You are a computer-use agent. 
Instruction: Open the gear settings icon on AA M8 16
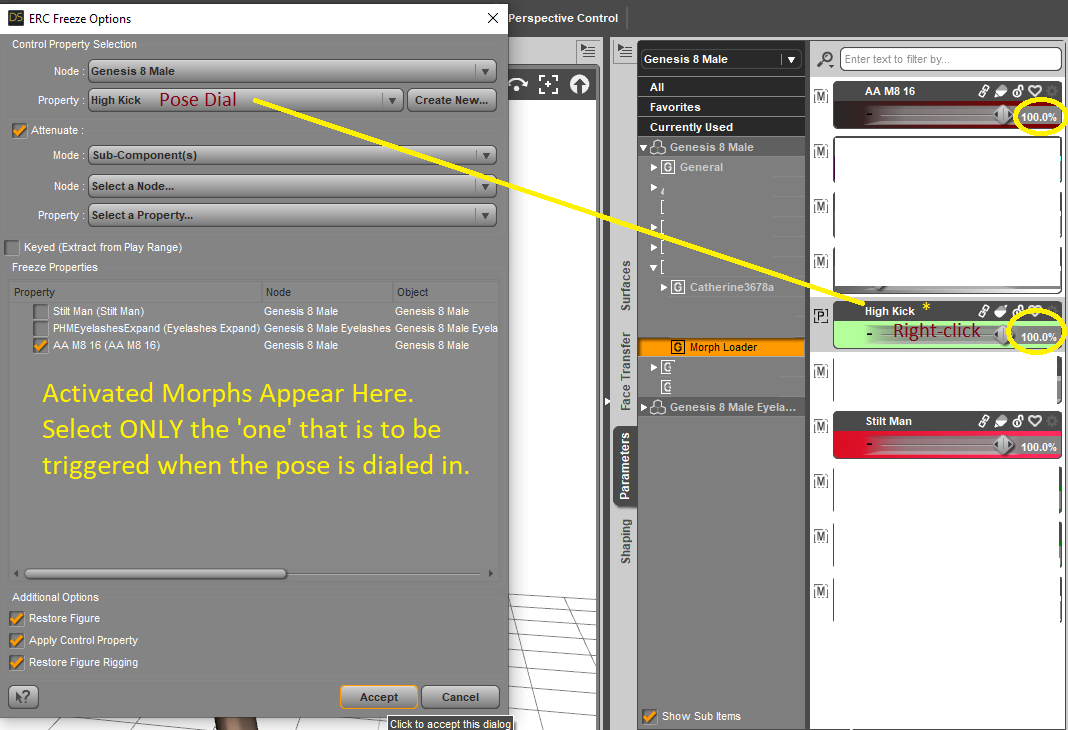coord(1052,91)
